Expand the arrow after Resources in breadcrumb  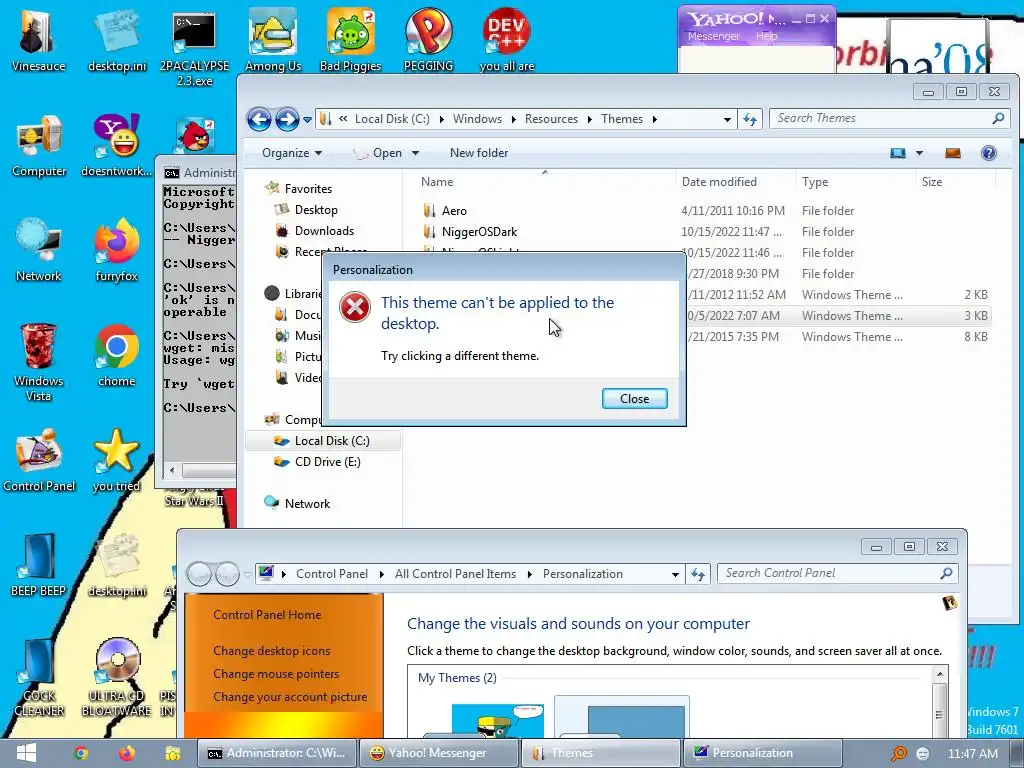pyautogui.click(x=590, y=119)
